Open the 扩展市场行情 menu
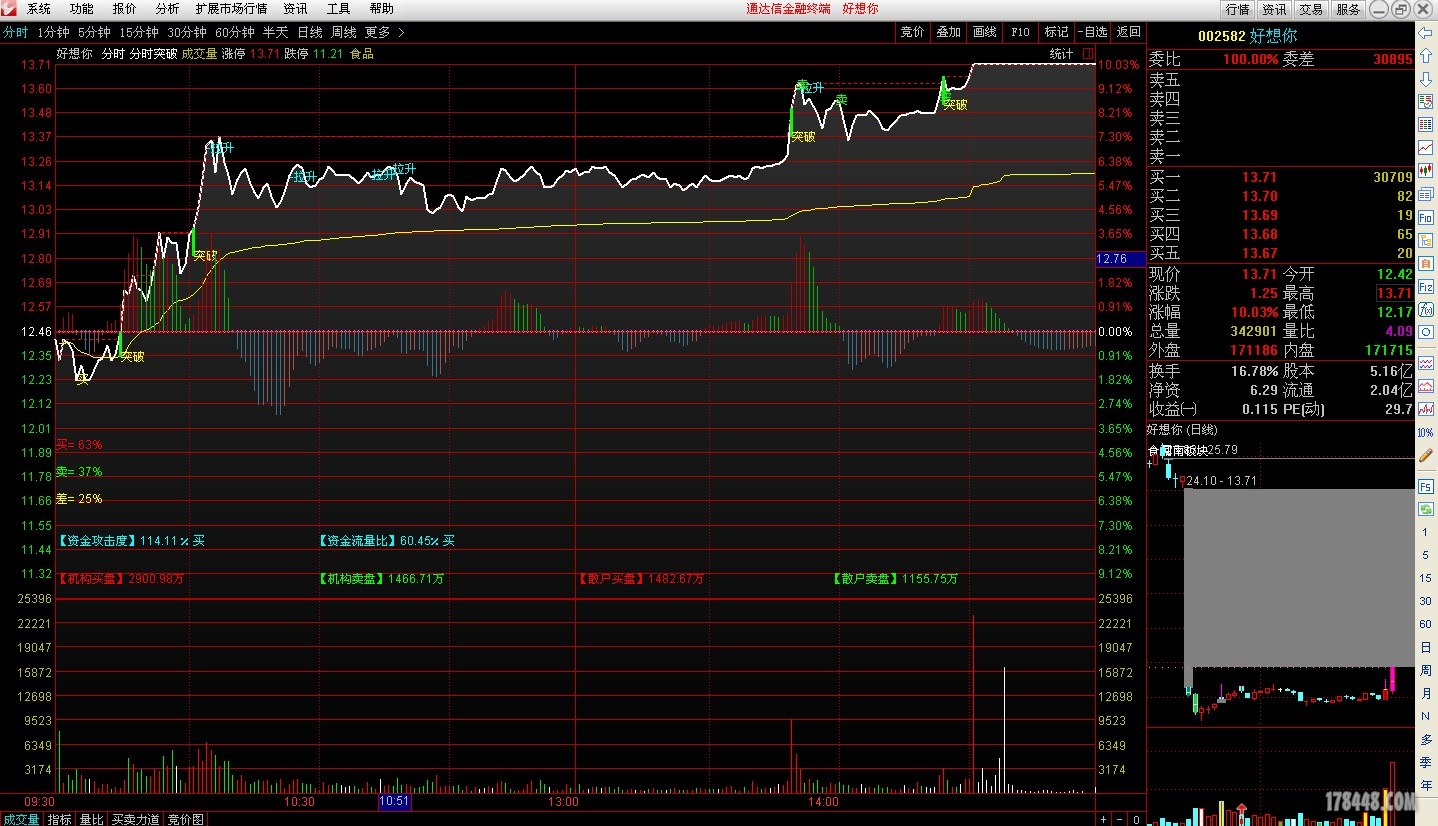Screen dimensions: 1438x826 pos(232,9)
